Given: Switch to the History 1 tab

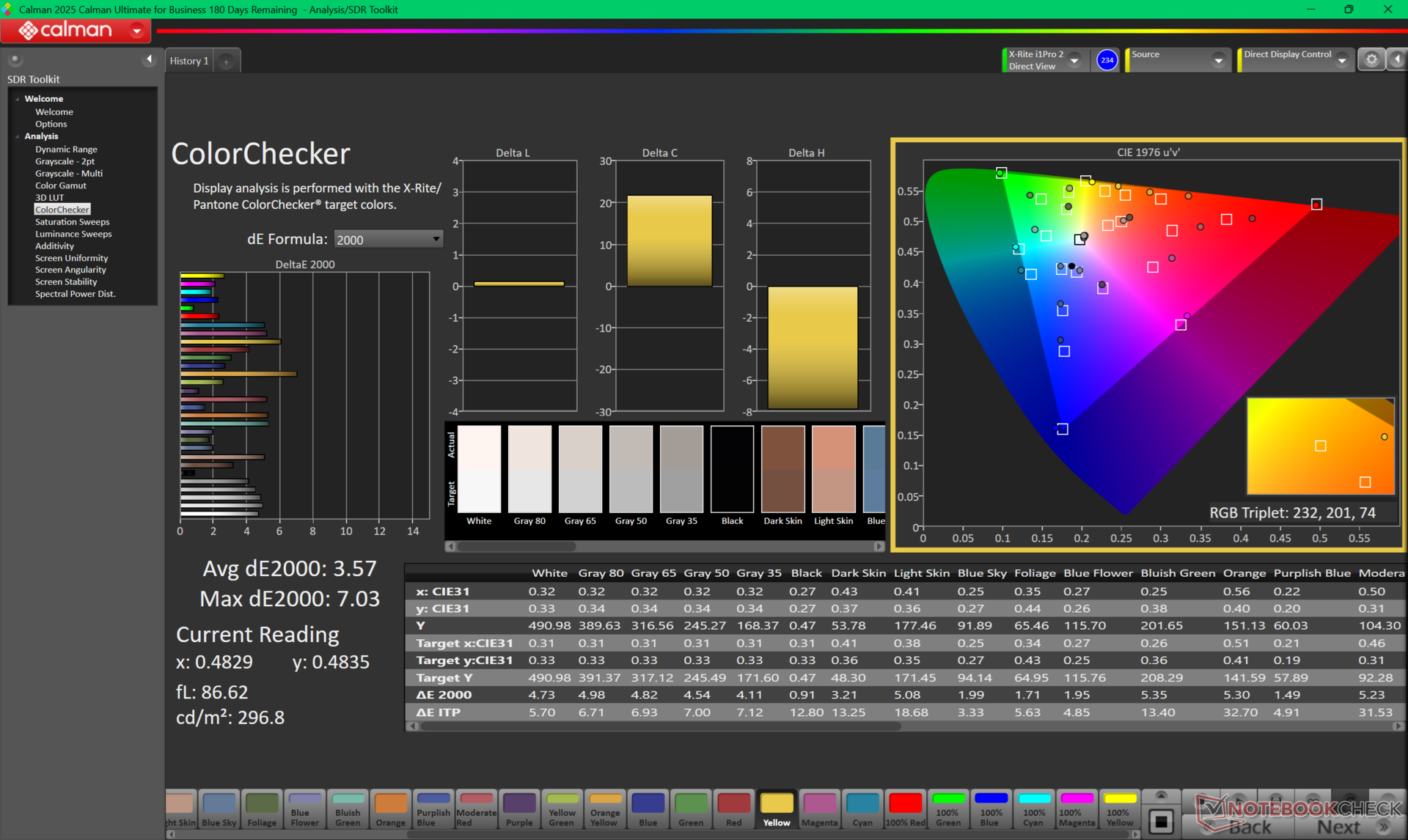Looking at the screenshot, I should pos(189,61).
